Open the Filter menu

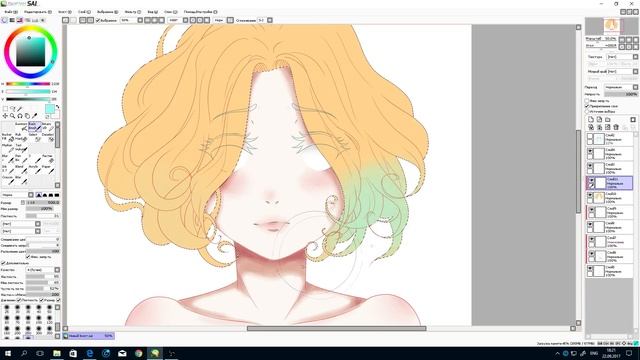tap(132, 12)
